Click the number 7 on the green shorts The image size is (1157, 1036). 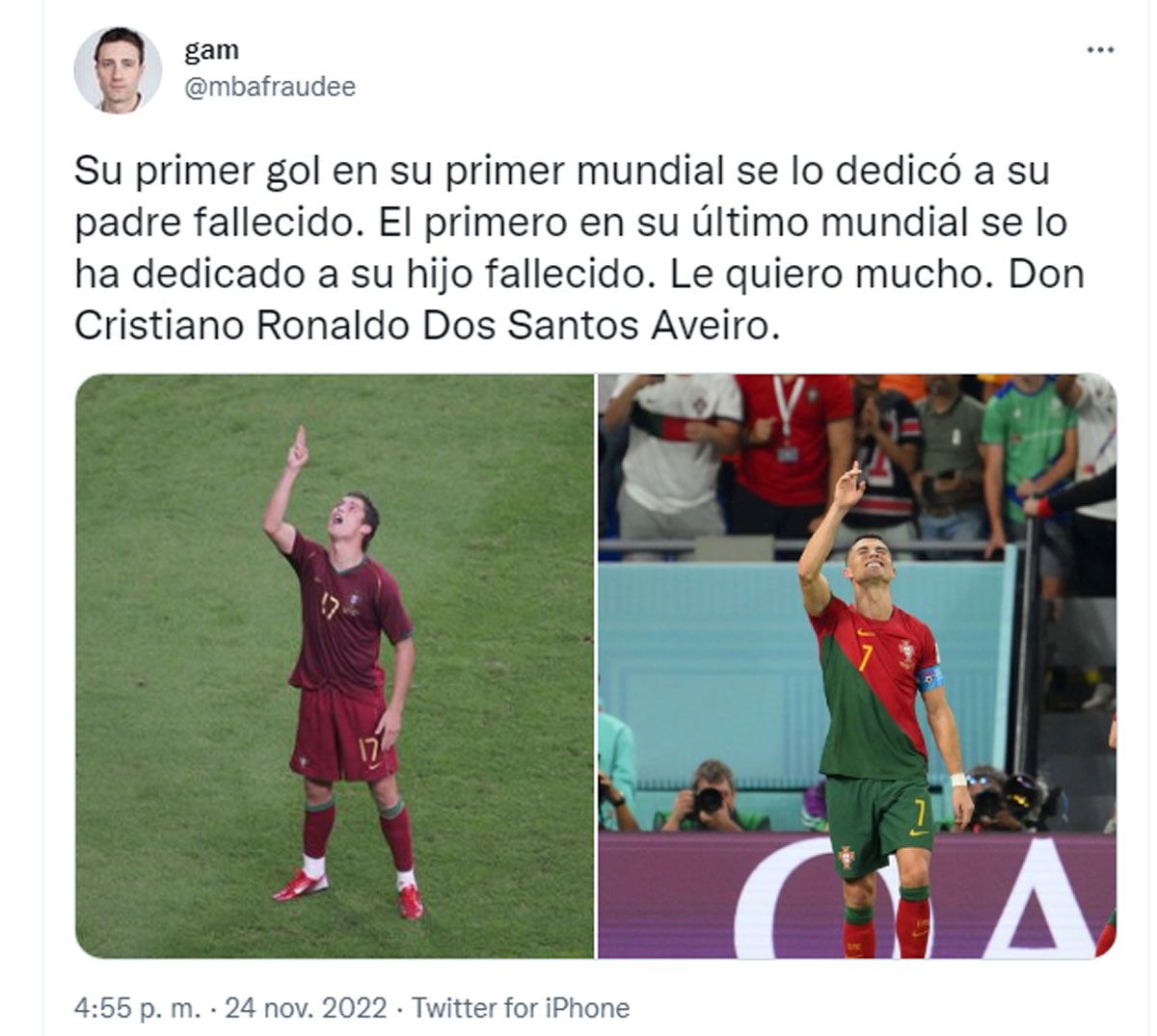click(921, 810)
